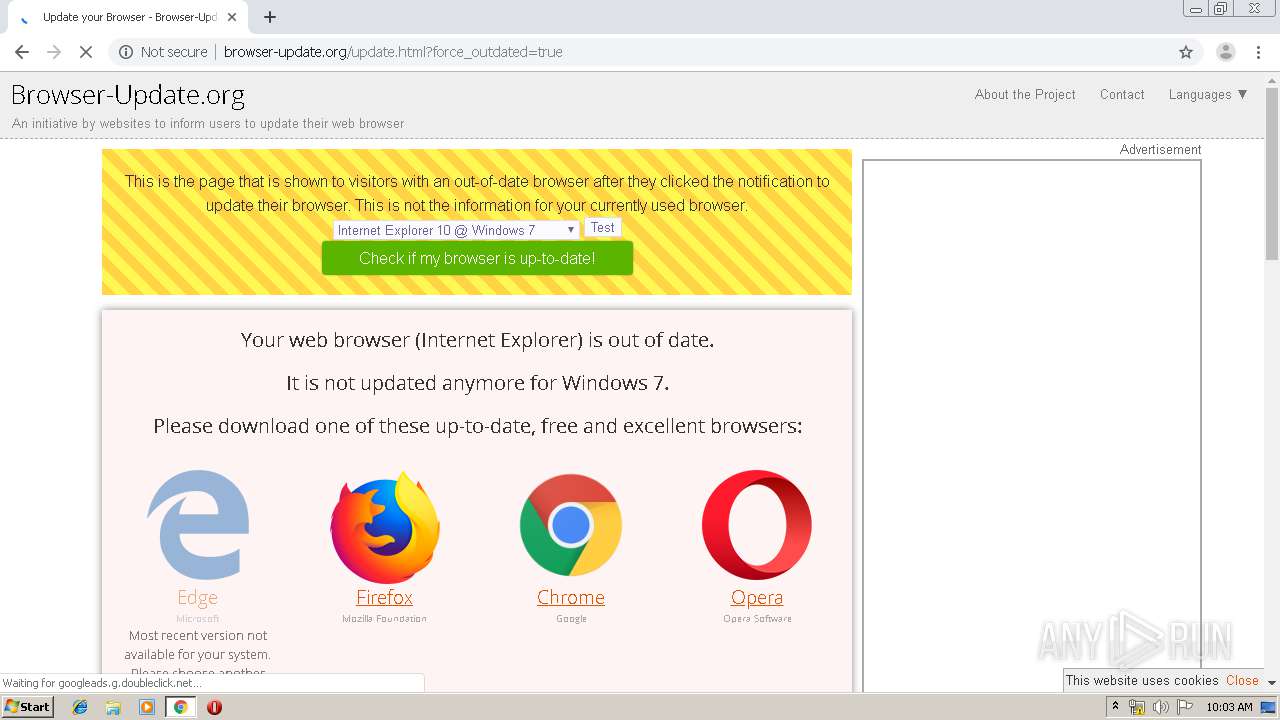Image resolution: width=1280 pixels, height=720 pixels.
Task: Open About the Project page
Action: coord(1025,94)
